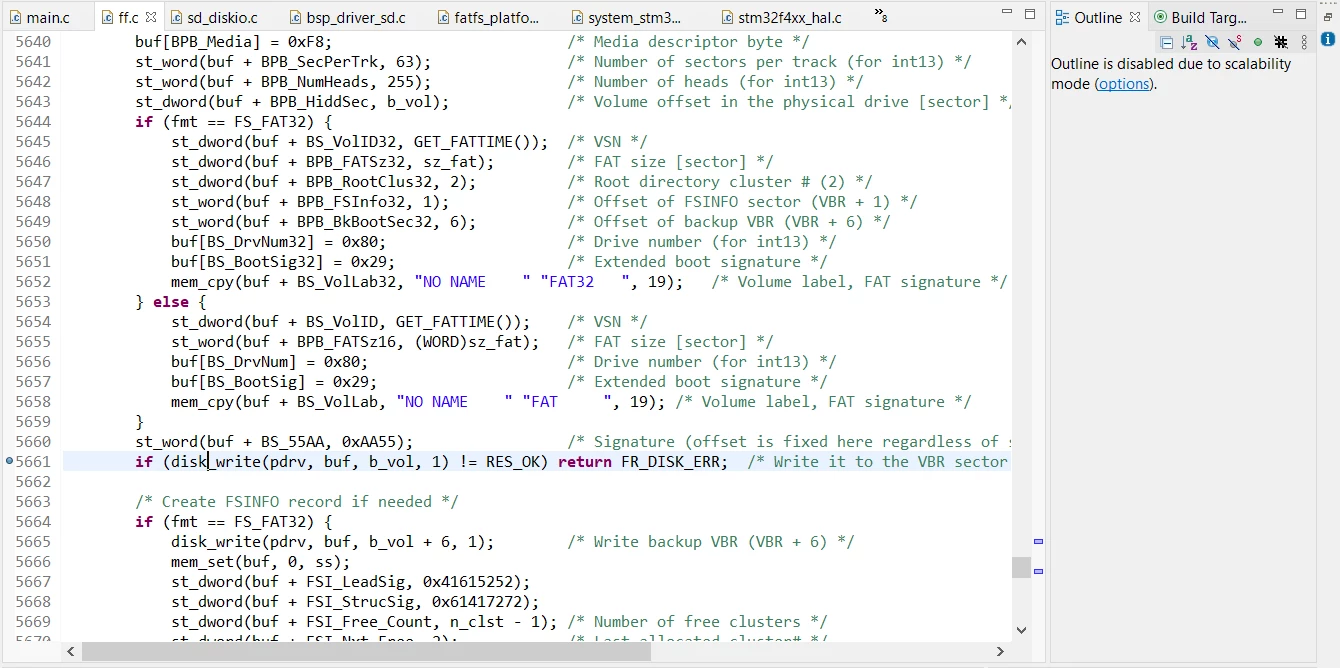Jump to the lower overview ruler marker

tap(1038, 571)
